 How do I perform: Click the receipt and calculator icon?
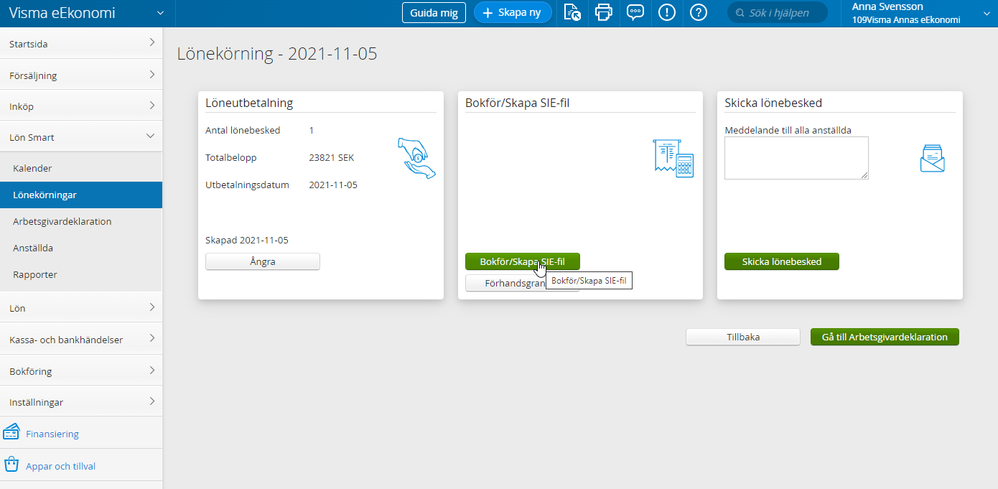(673, 158)
